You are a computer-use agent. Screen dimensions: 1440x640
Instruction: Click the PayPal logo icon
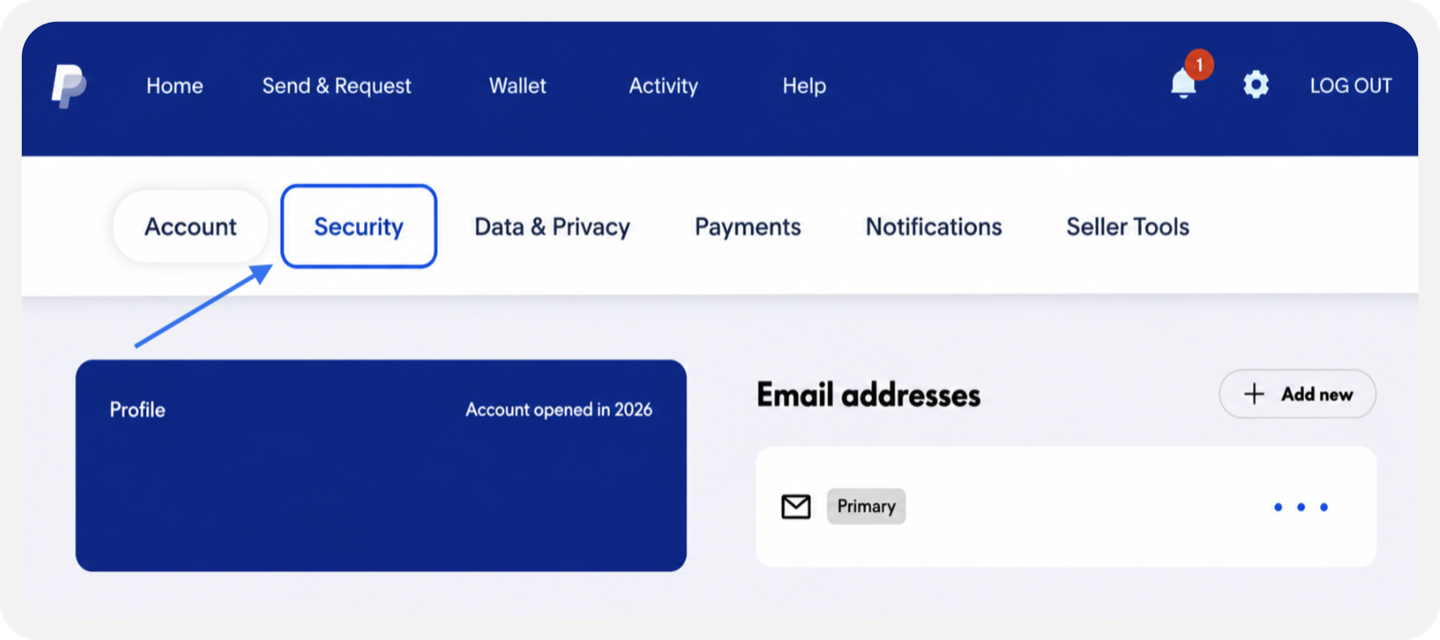(69, 86)
